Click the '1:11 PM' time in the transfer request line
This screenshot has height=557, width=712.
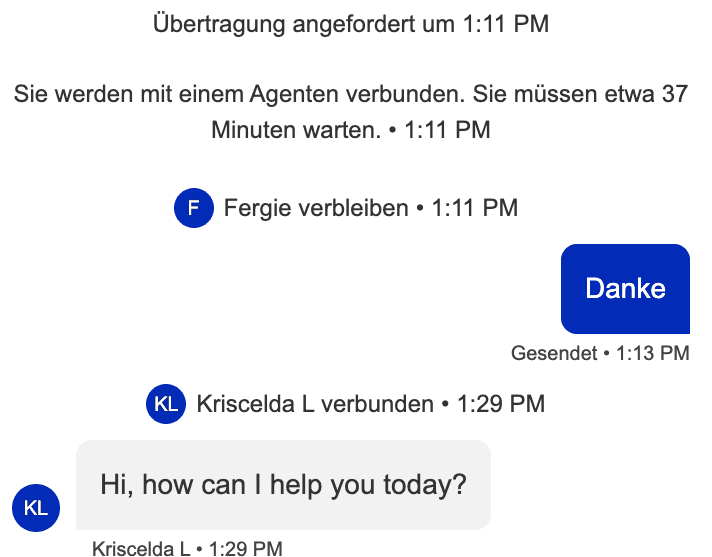pos(506,23)
